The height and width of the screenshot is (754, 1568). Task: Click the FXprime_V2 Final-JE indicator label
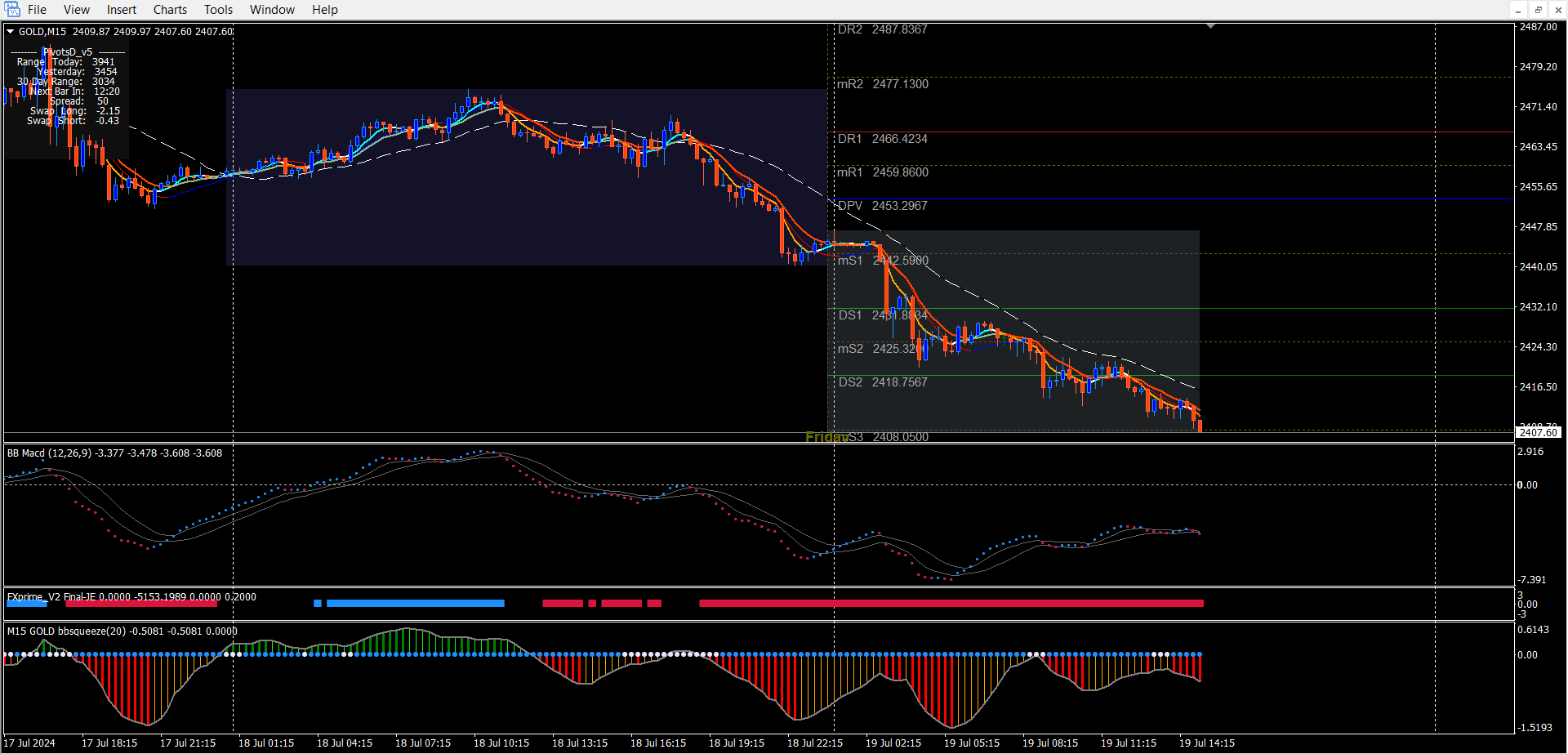coord(131,597)
